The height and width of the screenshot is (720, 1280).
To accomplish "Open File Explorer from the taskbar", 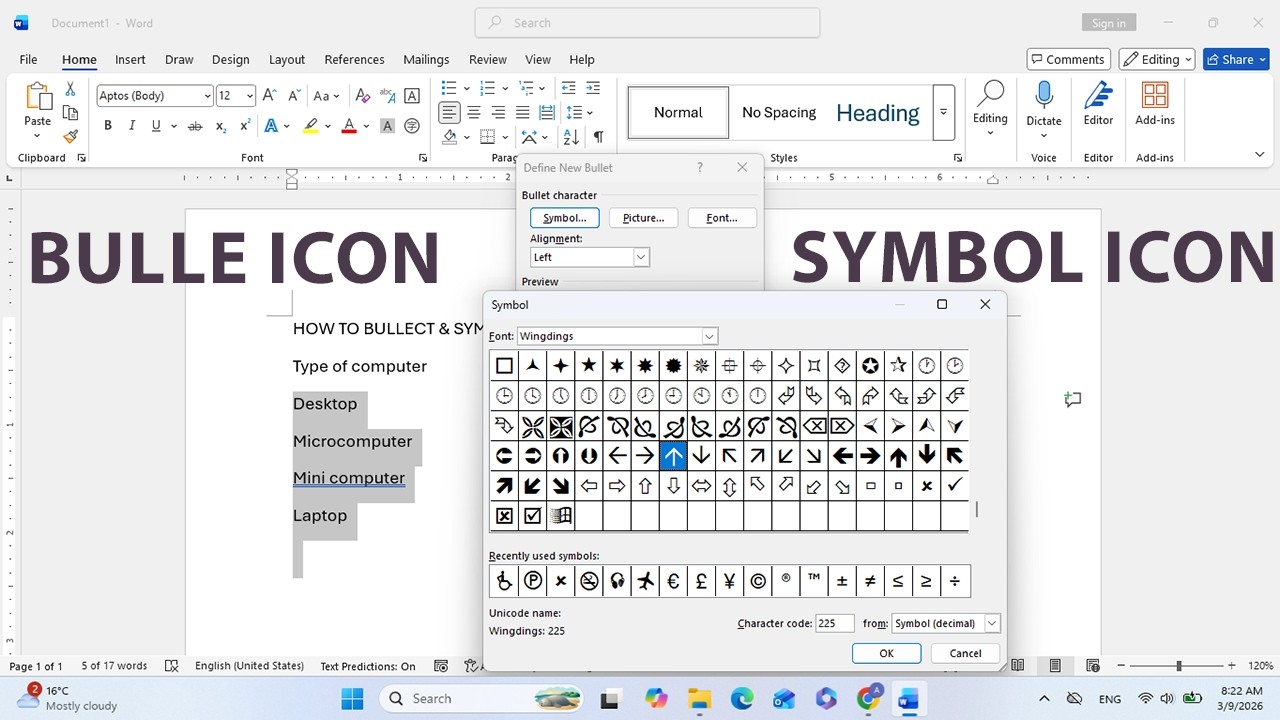I will (x=699, y=698).
